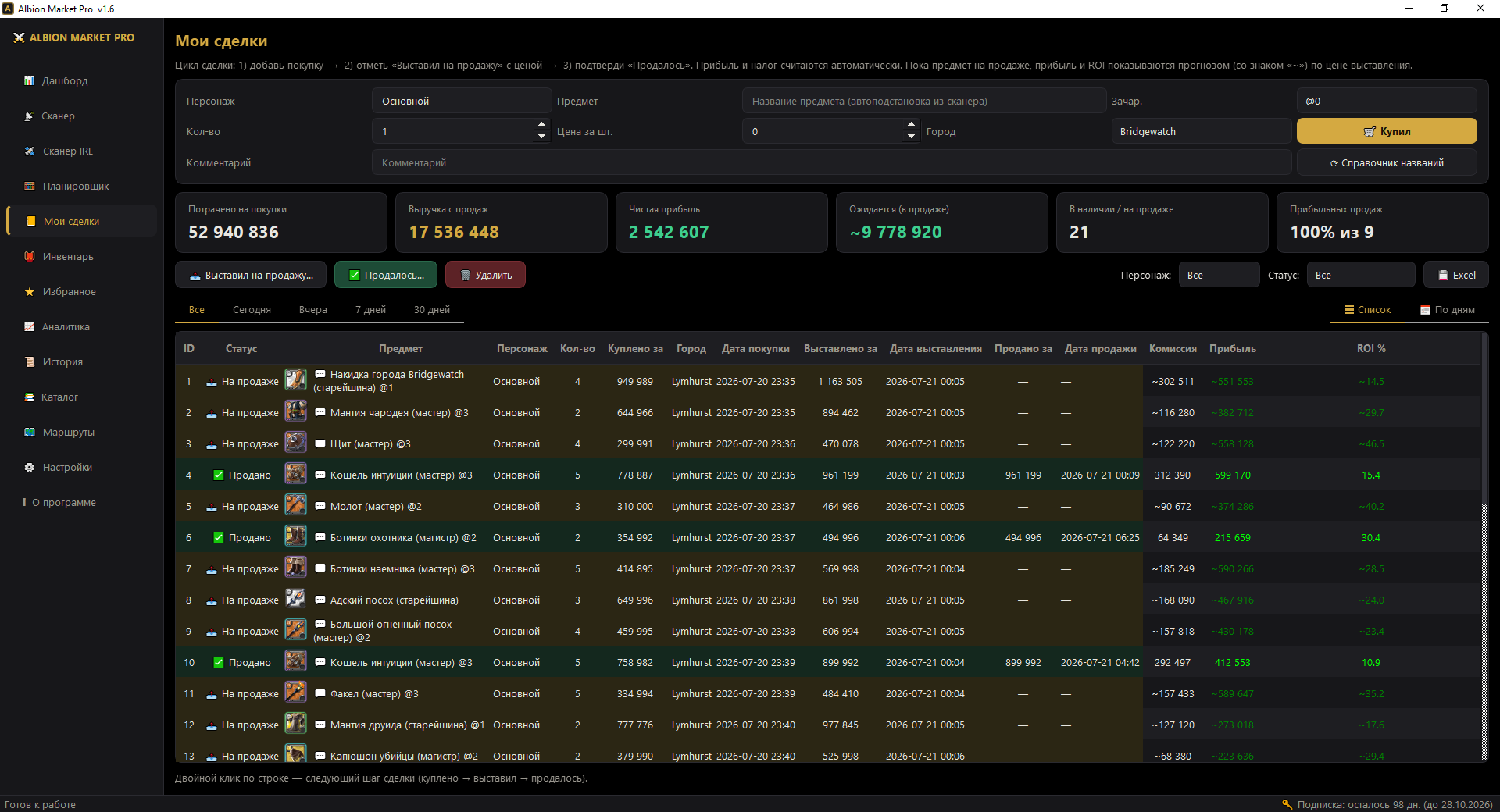Viewport: 1500px width, 812px height.
Task: Click Продано checkmark on row 6
Action: click(219, 537)
